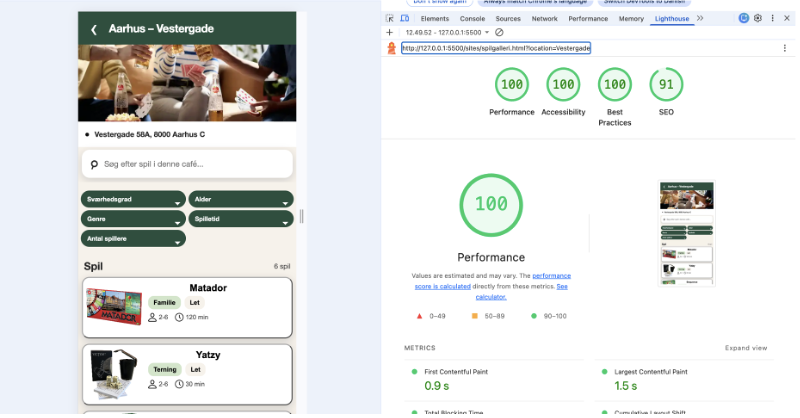Click the Yatzy game image
This screenshot has width=800, height=418.
click(114, 374)
